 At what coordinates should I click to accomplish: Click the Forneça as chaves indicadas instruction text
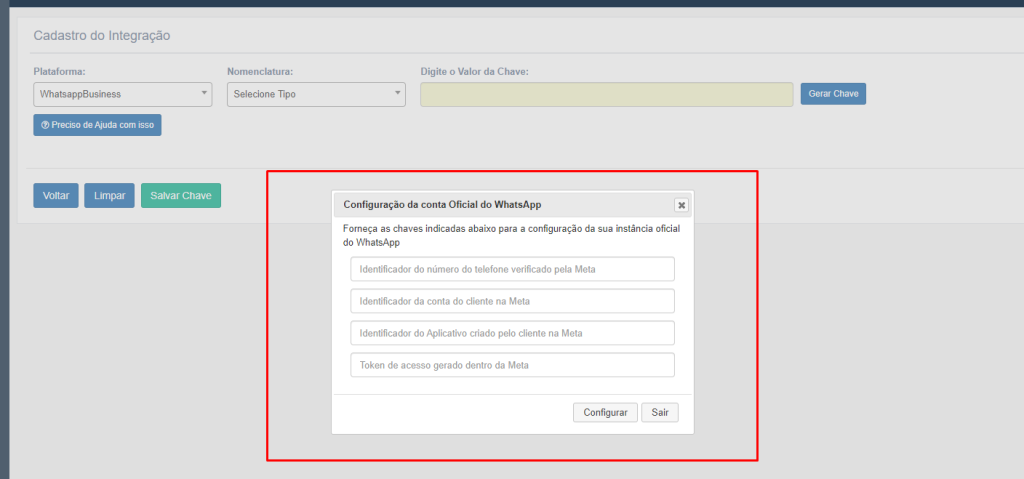click(512, 236)
